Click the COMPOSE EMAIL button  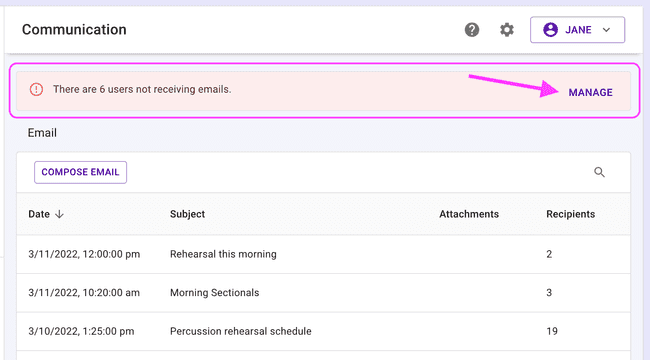[x=80, y=172]
